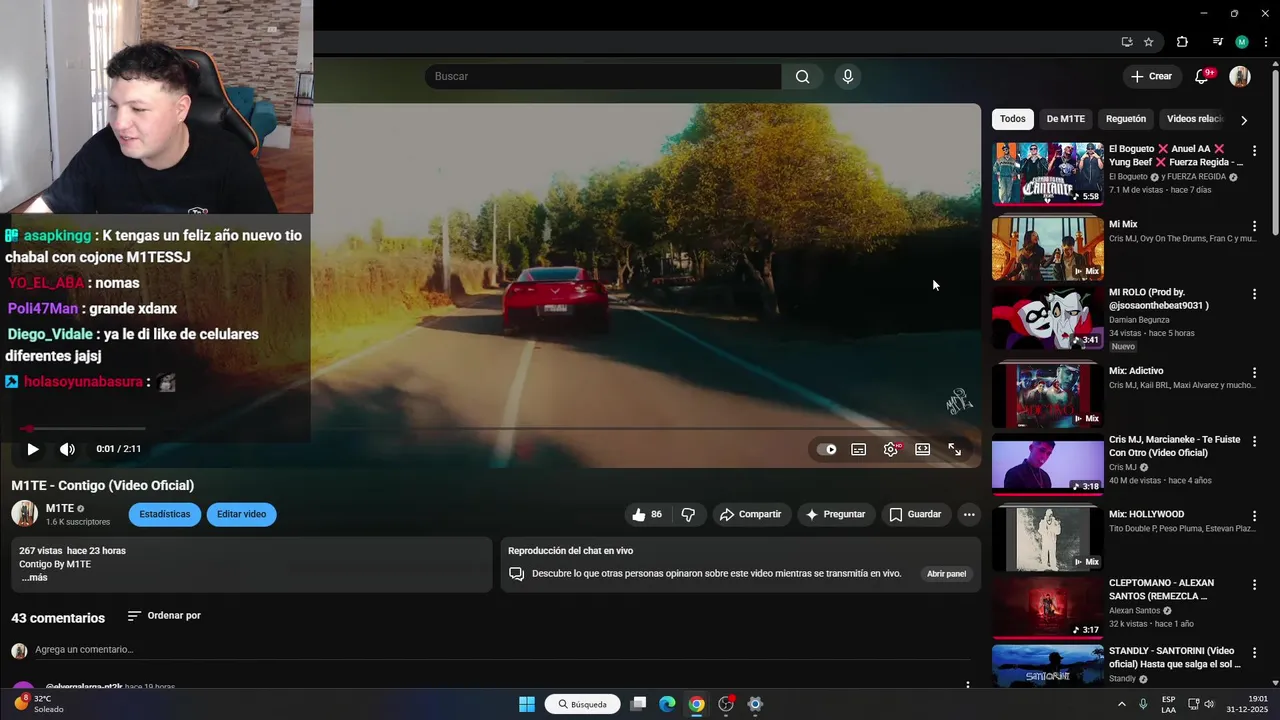Click install app icon in address bar

(1126, 42)
